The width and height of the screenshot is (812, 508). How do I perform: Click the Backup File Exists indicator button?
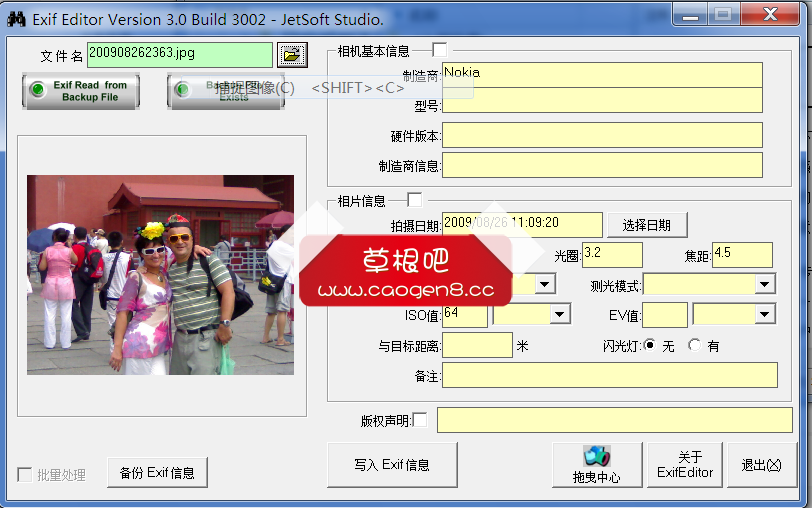[x=226, y=91]
